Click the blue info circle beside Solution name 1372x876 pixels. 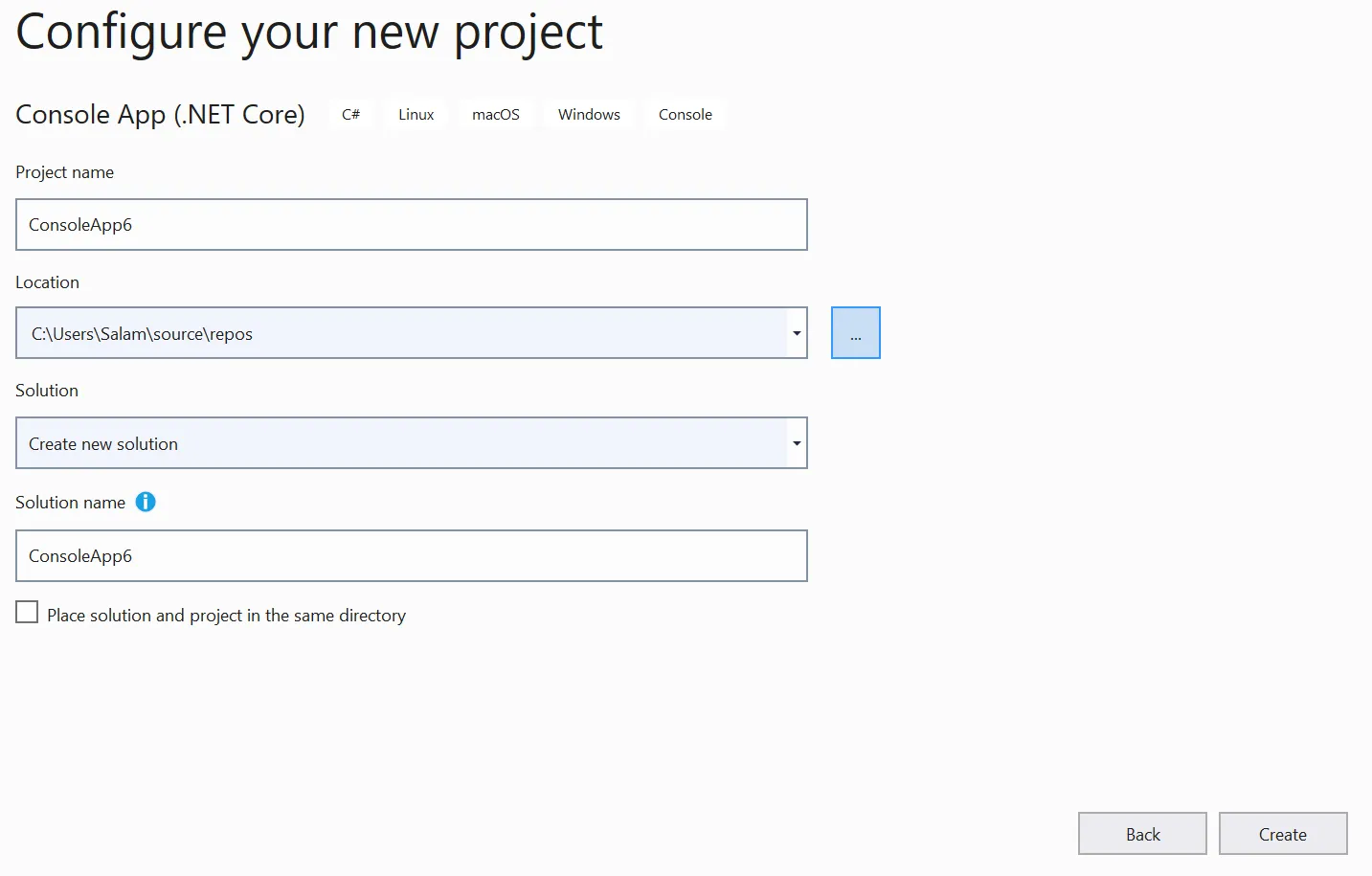[146, 502]
